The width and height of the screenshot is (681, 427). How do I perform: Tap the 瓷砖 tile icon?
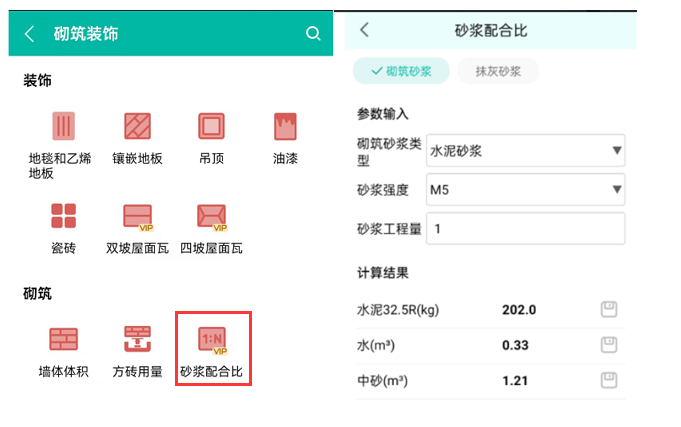[64, 216]
